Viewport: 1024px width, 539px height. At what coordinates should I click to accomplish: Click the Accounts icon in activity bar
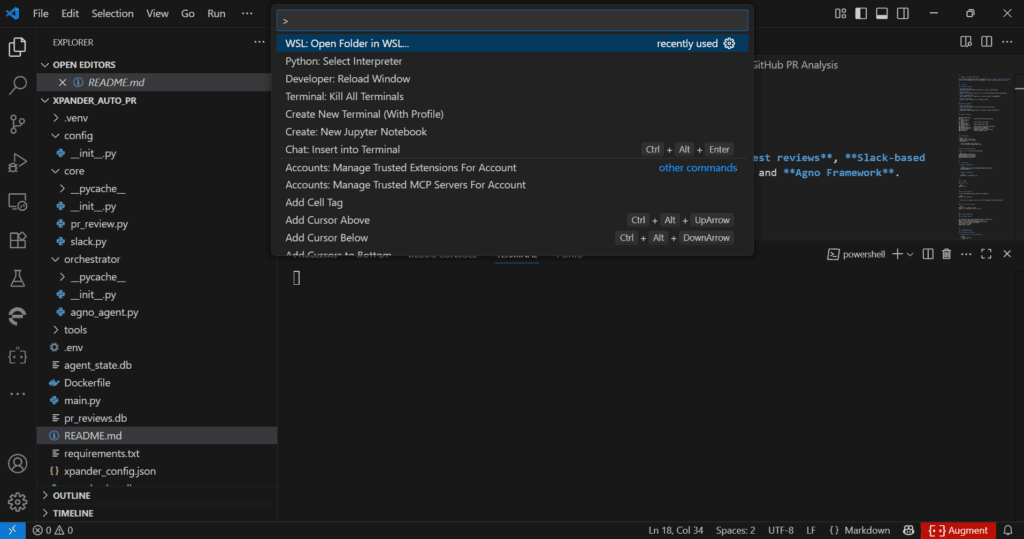[x=18, y=463]
